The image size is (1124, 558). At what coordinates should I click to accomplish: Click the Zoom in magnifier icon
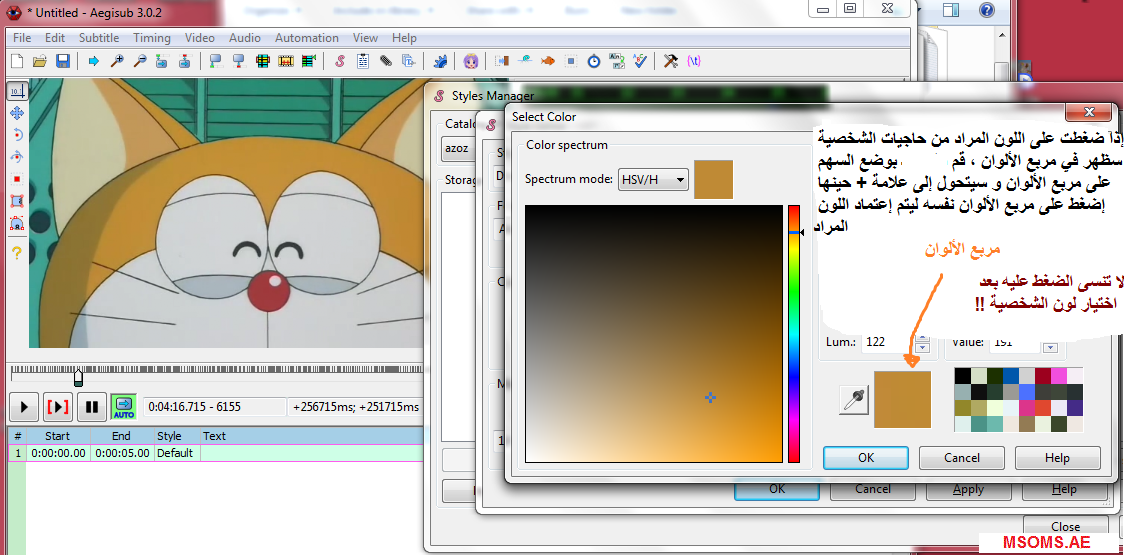(116, 61)
